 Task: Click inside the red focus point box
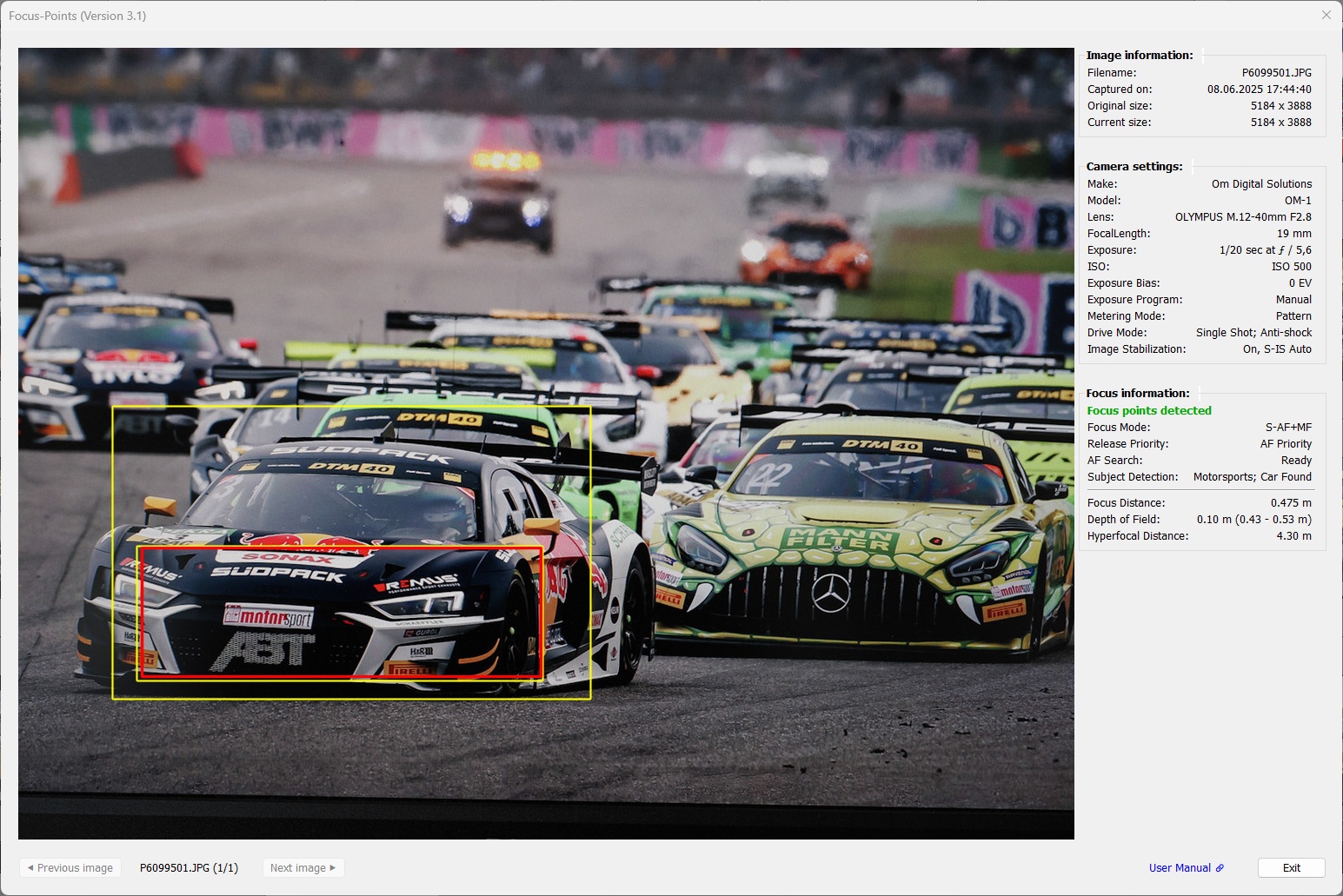coord(340,613)
